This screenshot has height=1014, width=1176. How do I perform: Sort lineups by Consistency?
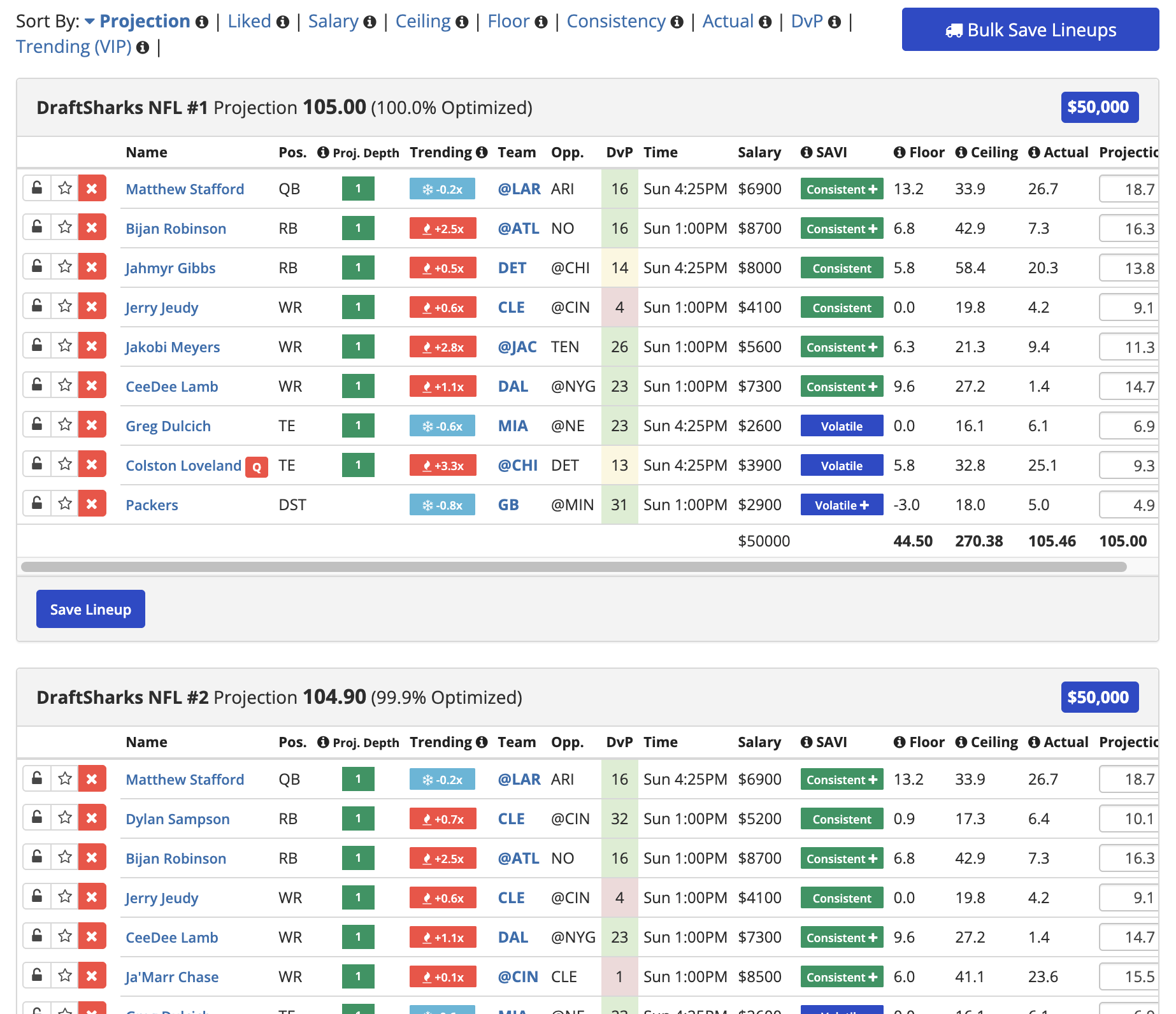pyautogui.click(x=616, y=22)
